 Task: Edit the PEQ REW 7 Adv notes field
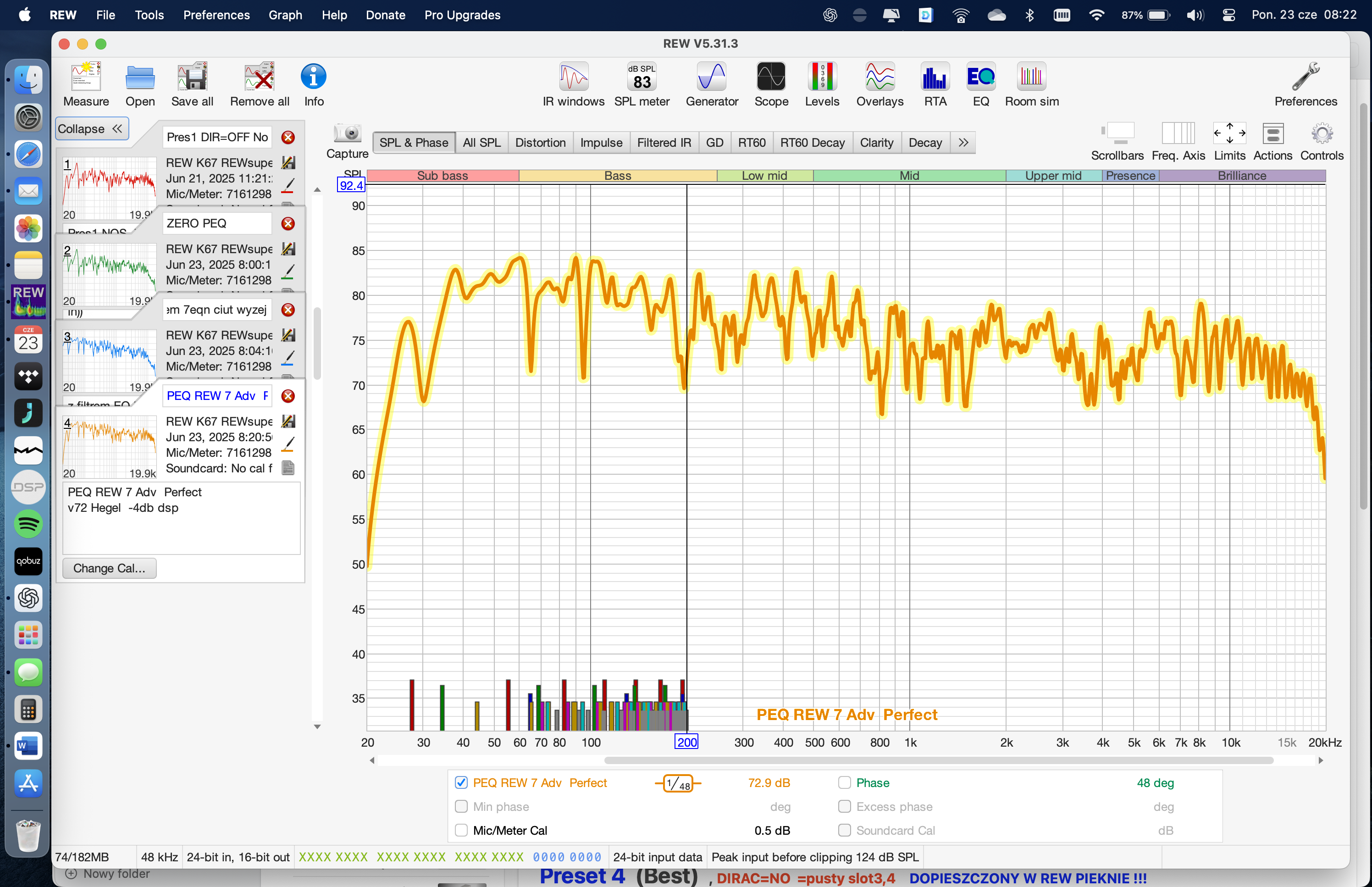point(182,518)
